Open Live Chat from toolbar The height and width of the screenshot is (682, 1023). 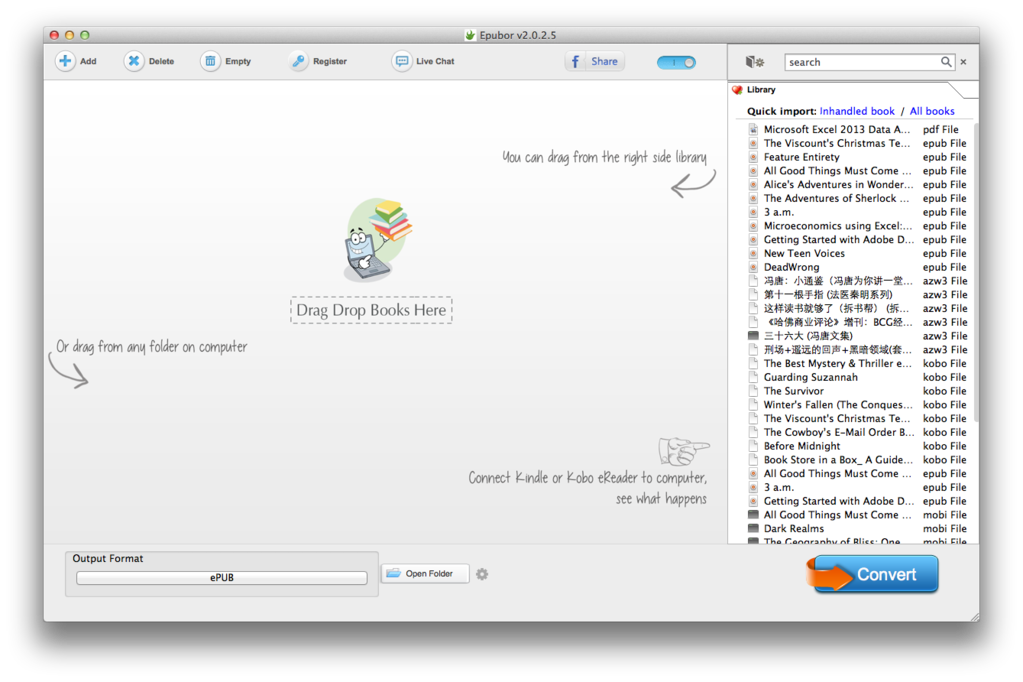click(423, 61)
